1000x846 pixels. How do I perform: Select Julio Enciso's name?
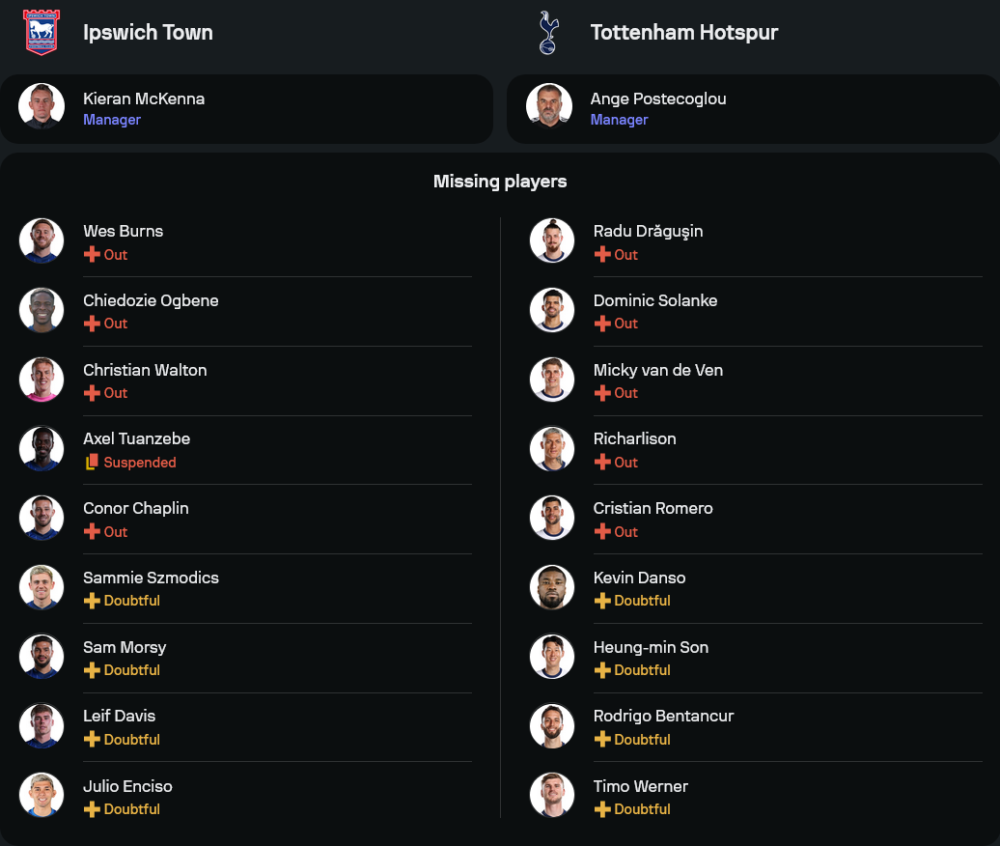coord(128,786)
